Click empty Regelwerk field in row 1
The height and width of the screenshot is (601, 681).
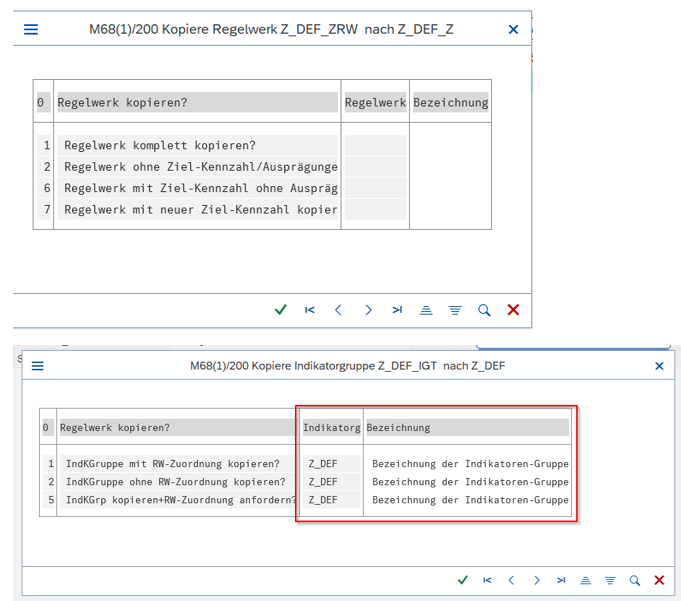tap(375, 145)
